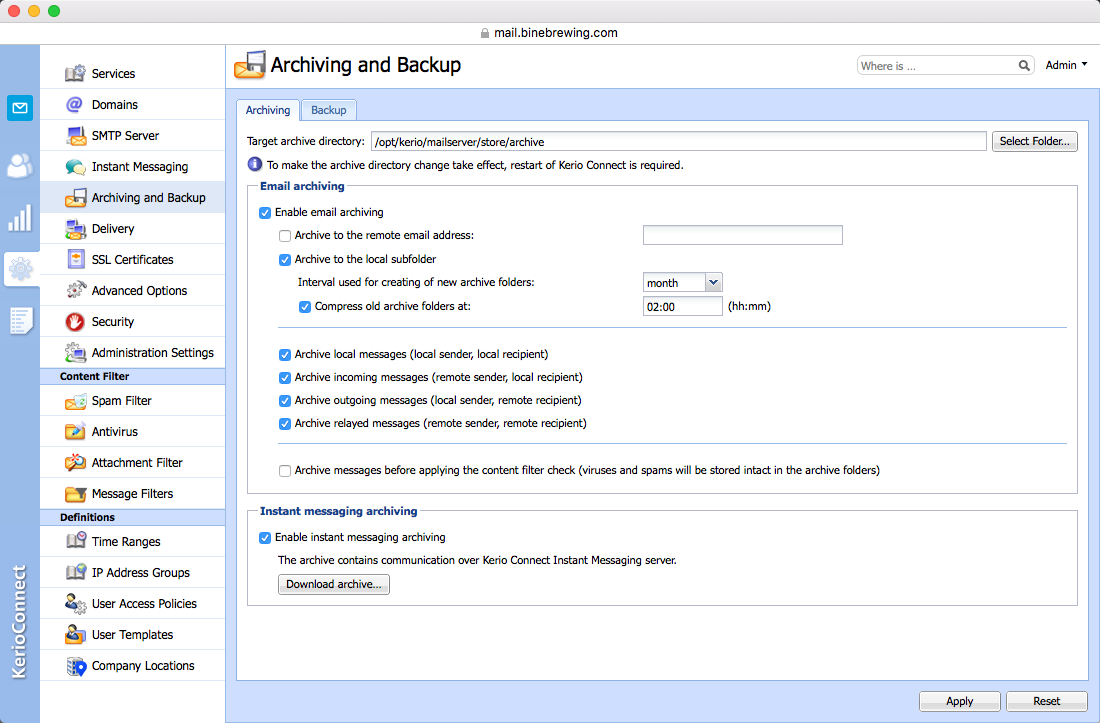Image resolution: width=1100 pixels, height=723 pixels.
Task: Open the Services menu item label
Action: pos(113,74)
